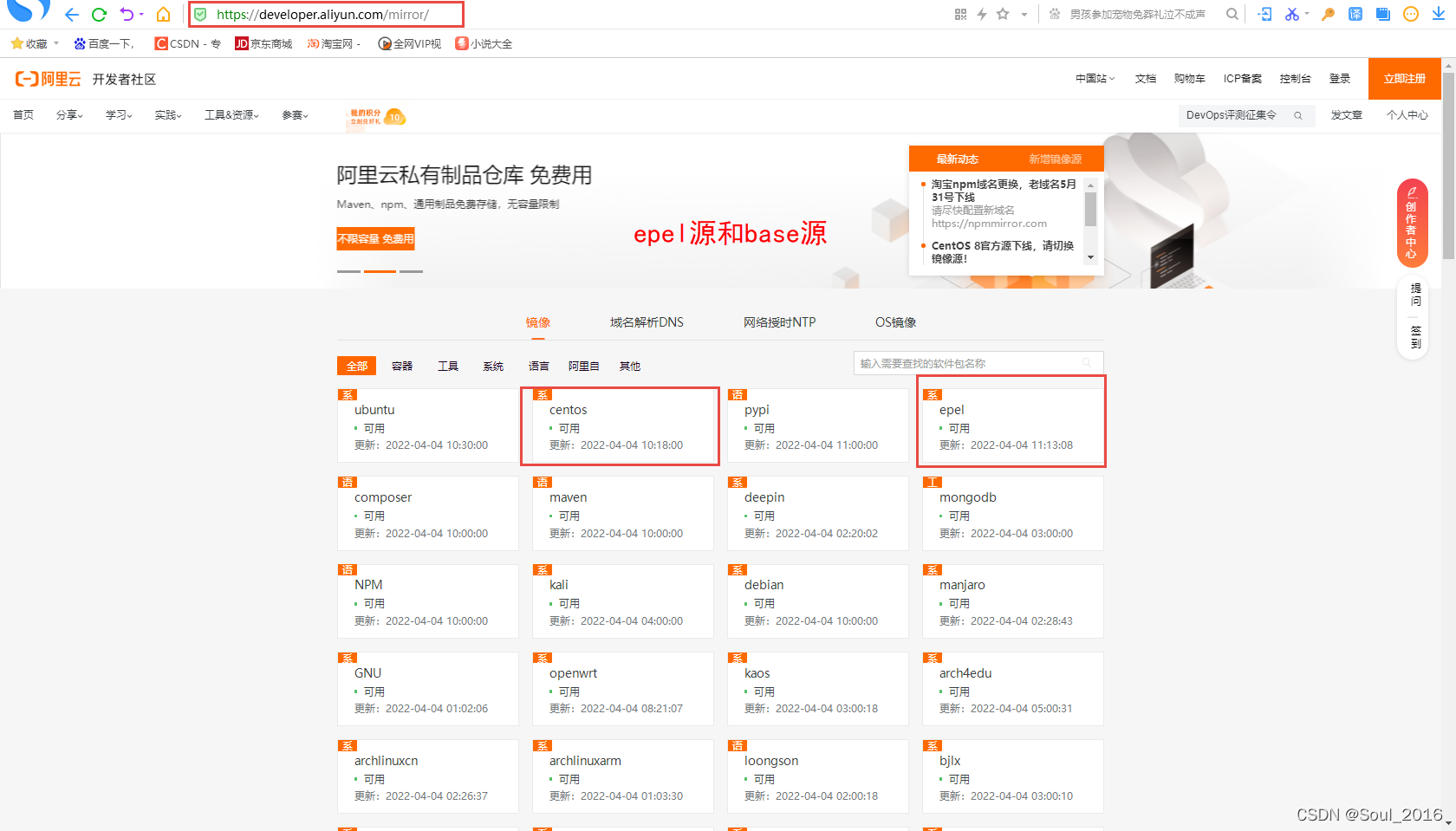This screenshot has width=1456, height=831.
Task: Click the news panel scrollbar down arrow
Action: point(1090,258)
